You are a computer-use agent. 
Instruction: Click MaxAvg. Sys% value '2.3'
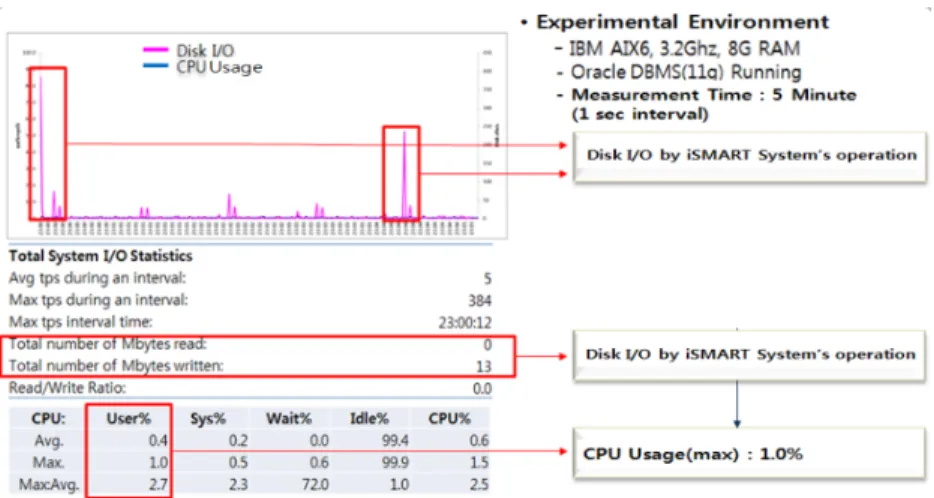click(x=238, y=484)
